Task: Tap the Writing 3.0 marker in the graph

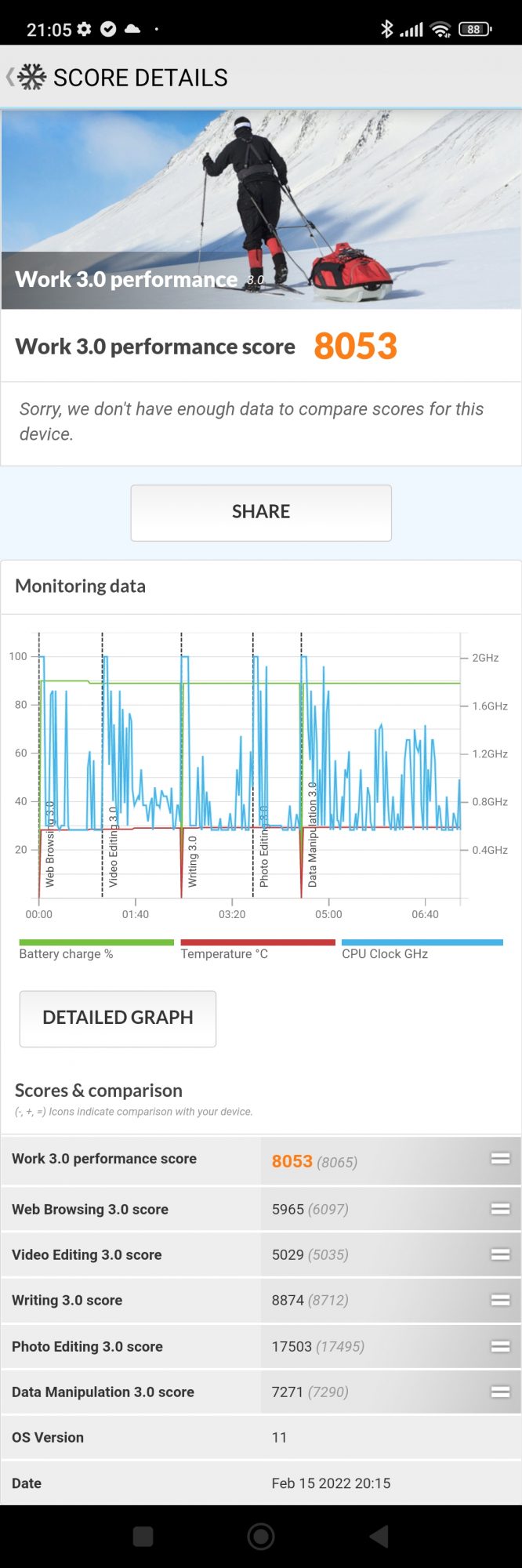Action: (192, 861)
